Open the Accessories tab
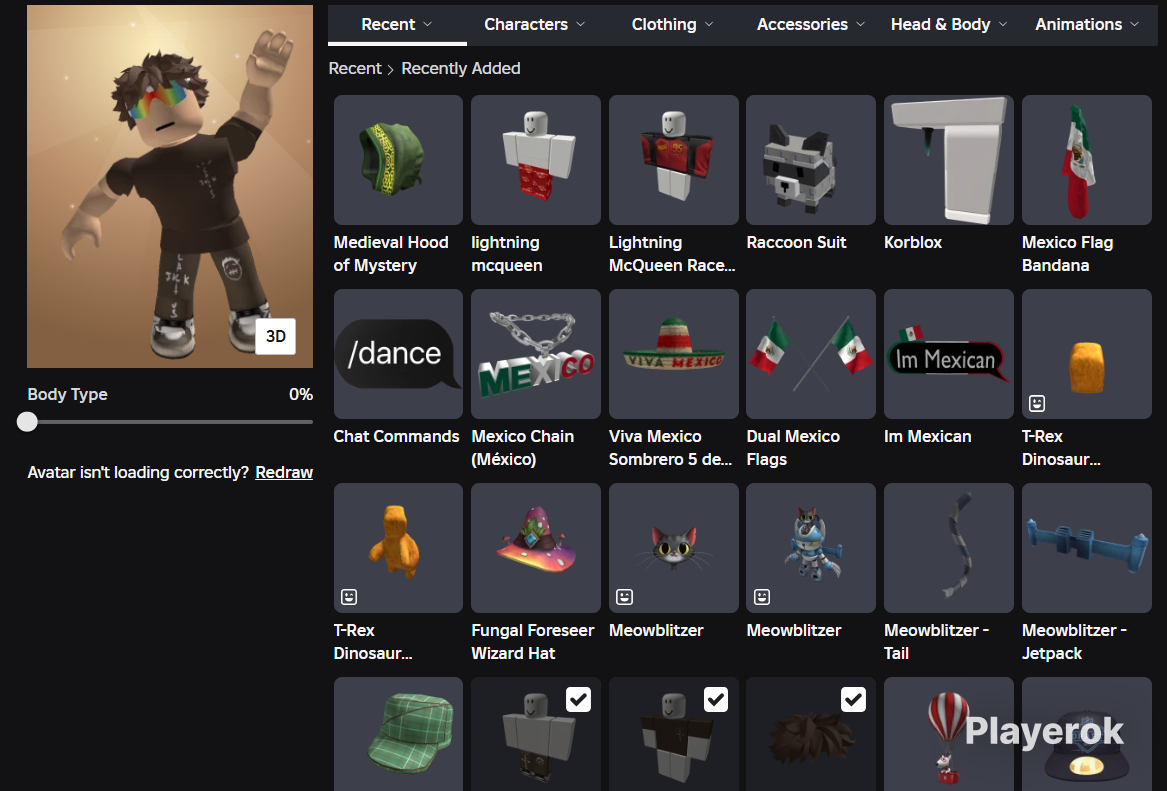Viewport: 1167px width, 791px height. point(810,25)
